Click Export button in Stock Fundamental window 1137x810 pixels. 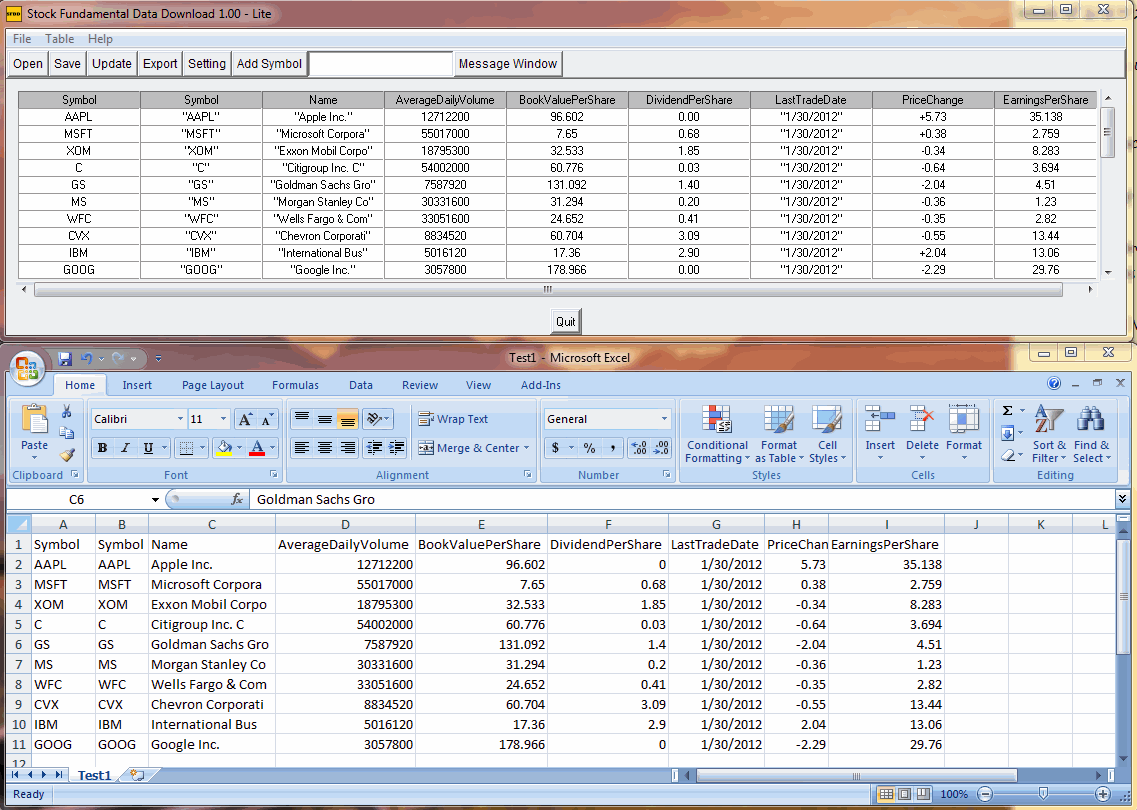(x=160, y=64)
